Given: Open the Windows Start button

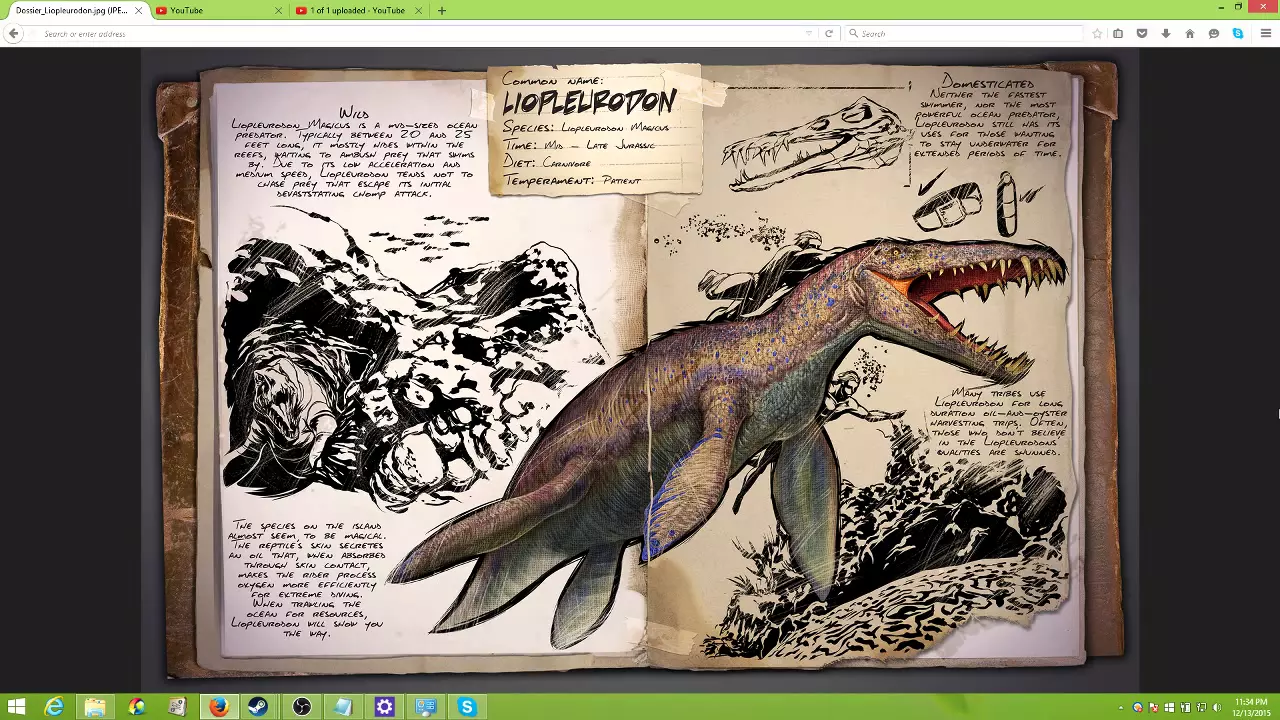Looking at the screenshot, I should coord(16,707).
